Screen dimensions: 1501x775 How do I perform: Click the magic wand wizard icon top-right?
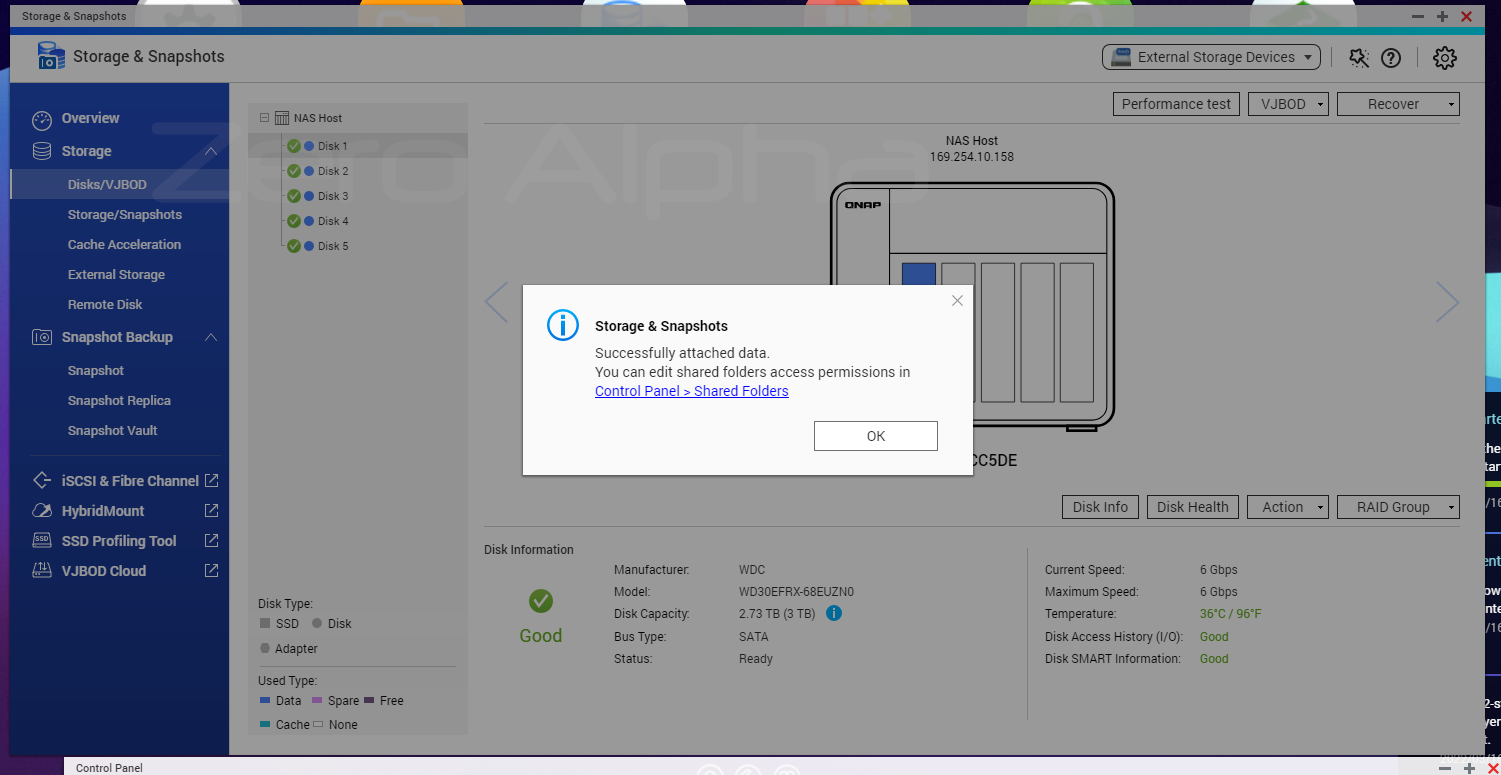pyautogui.click(x=1358, y=57)
